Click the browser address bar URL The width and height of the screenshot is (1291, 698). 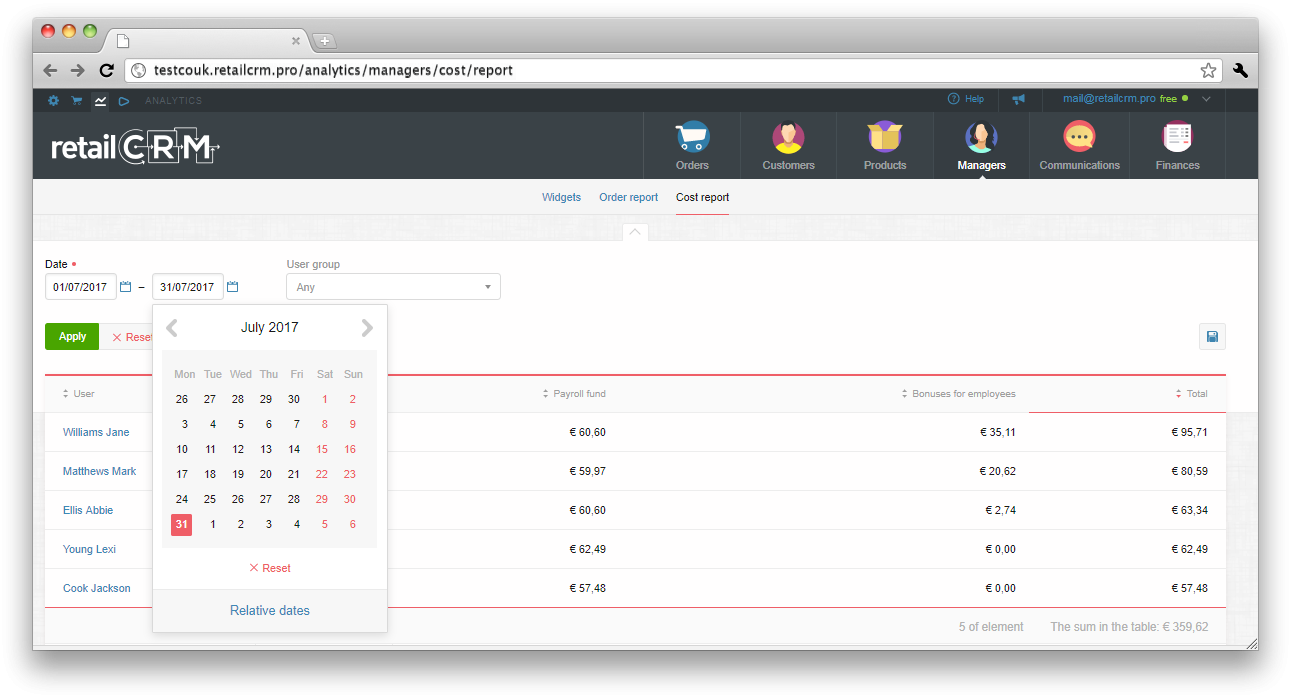pyautogui.click(x=334, y=70)
